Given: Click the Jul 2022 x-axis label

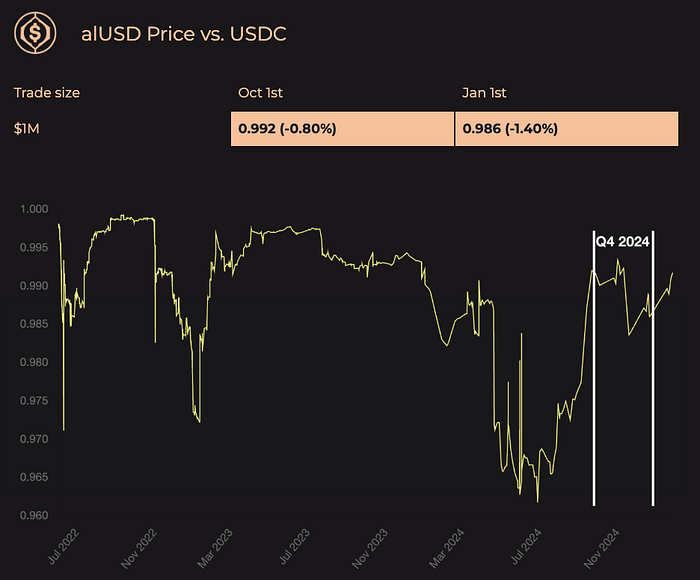Looking at the screenshot, I should point(63,547).
